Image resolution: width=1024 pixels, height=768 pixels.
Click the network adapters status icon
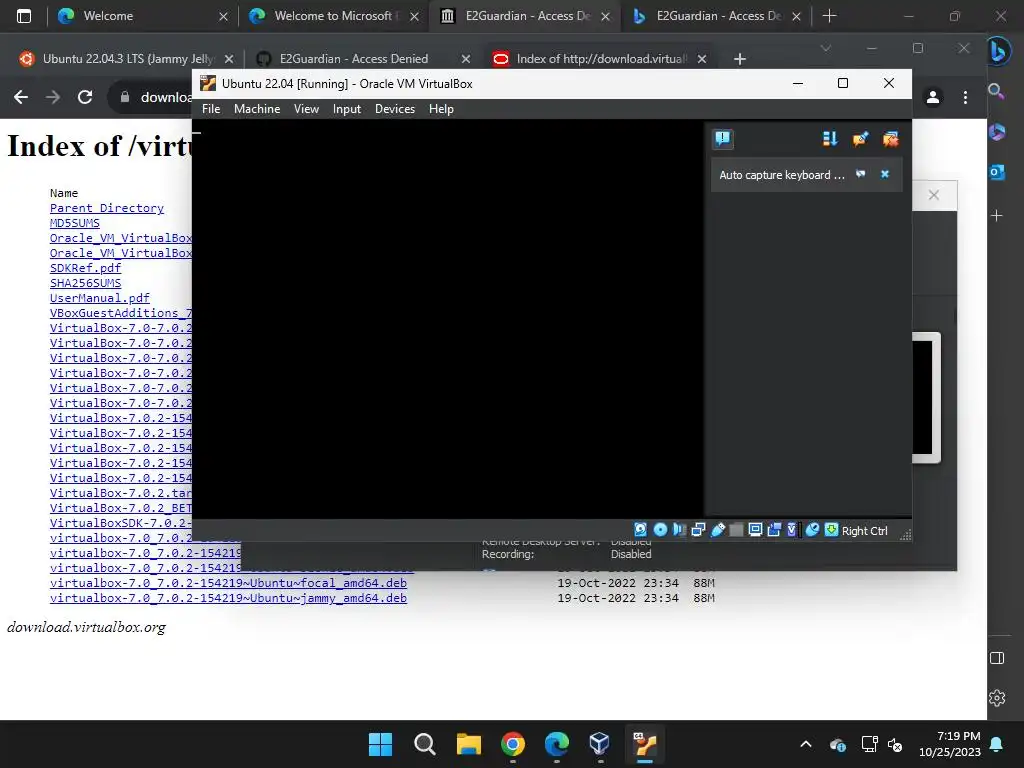pyautogui.click(x=698, y=530)
